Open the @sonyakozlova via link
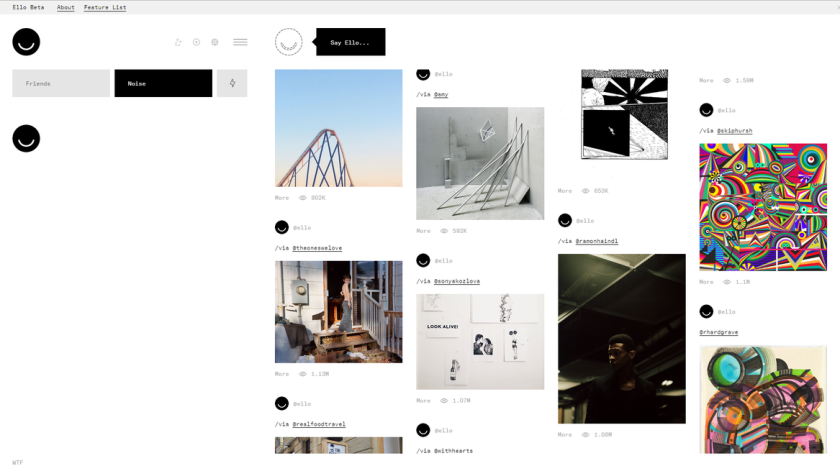 (457, 281)
